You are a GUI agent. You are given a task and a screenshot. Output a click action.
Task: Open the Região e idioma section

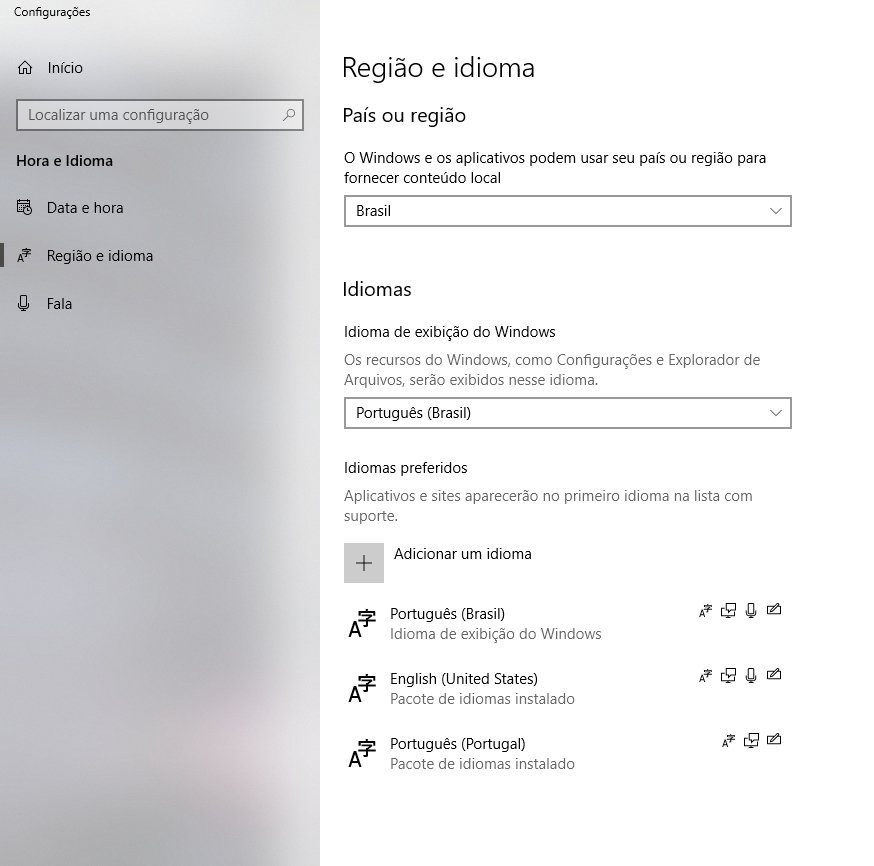[x=100, y=256]
